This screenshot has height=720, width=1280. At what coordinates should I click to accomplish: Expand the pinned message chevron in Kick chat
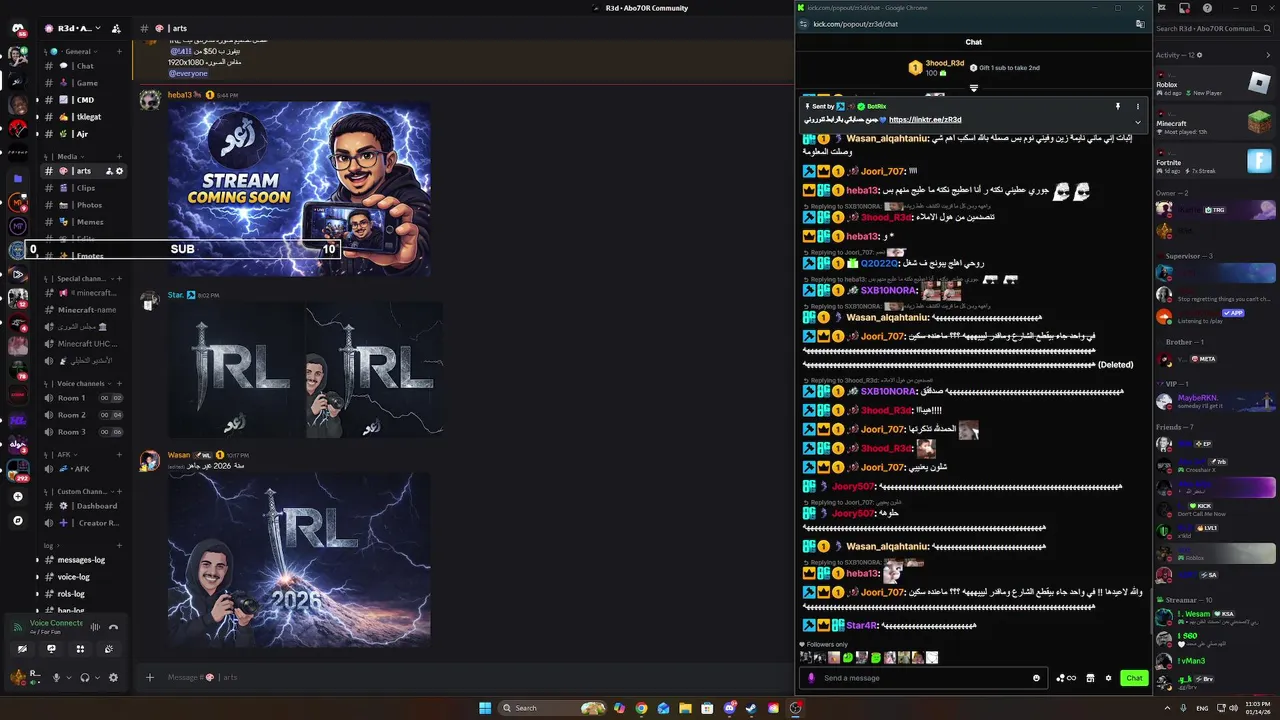point(1137,122)
